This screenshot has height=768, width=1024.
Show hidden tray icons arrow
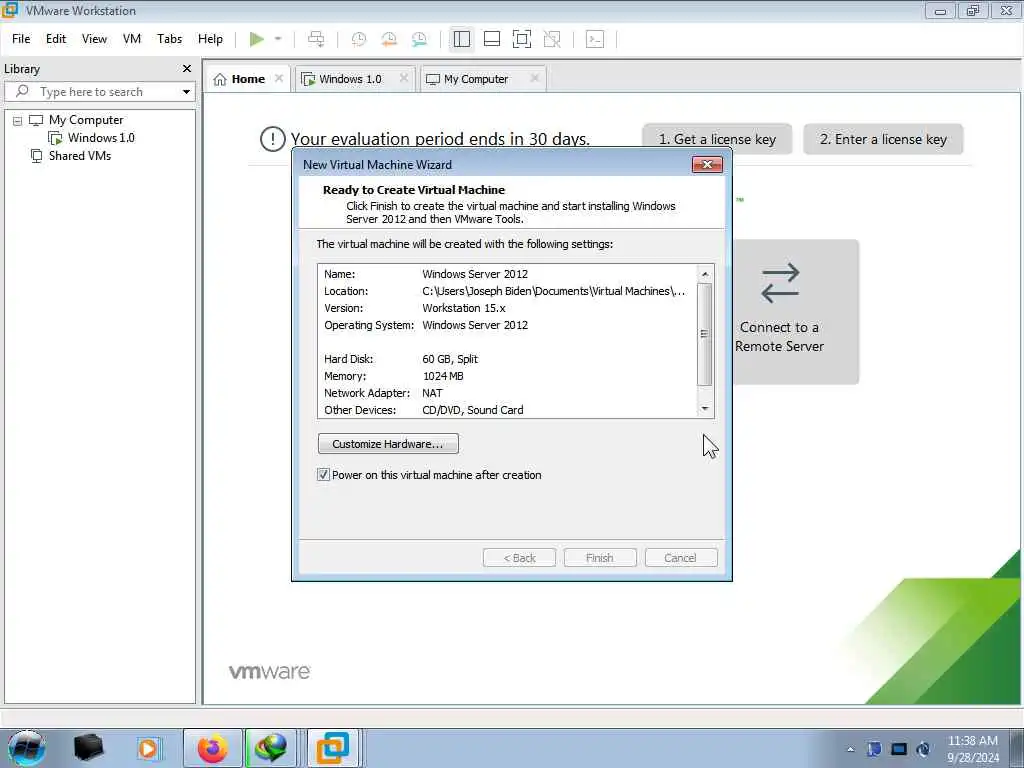point(850,749)
